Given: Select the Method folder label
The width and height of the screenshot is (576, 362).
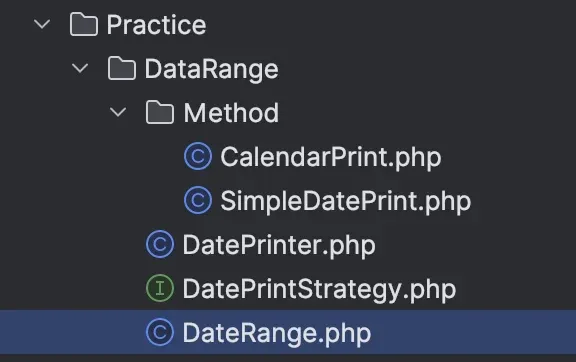Looking at the screenshot, I should tap(231, 112).
